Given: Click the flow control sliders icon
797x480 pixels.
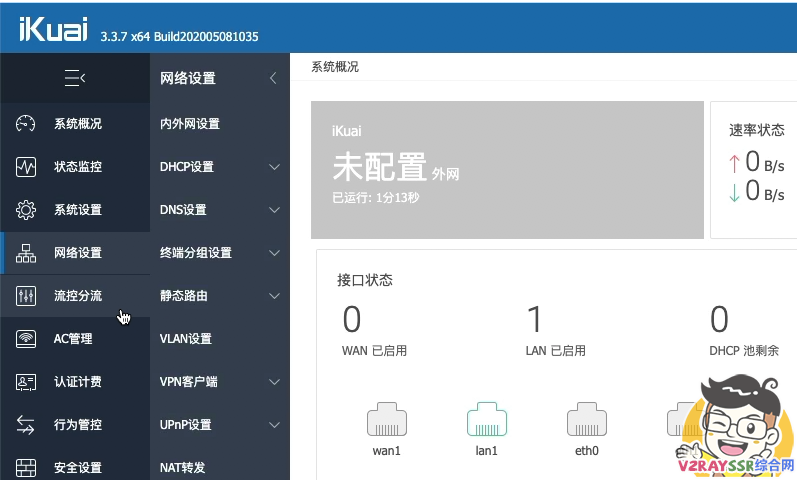Looking at the screenshot, I should pyautogui.click(x=27, y=296).
